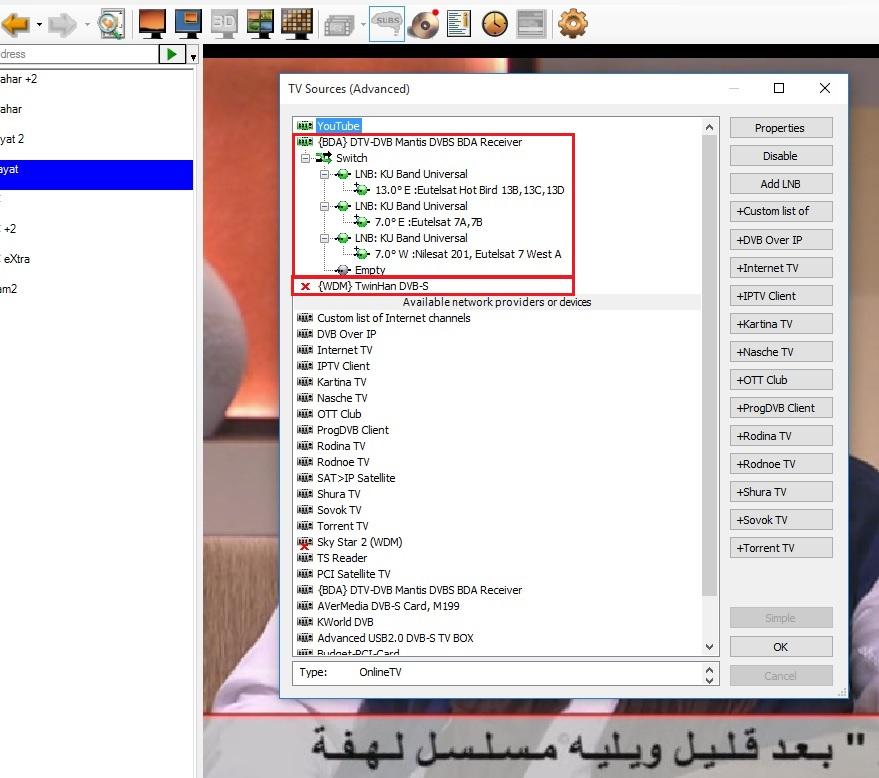Select the 13.0°E Eutelsat Hot Bird satellite row

tap(469, 190)
